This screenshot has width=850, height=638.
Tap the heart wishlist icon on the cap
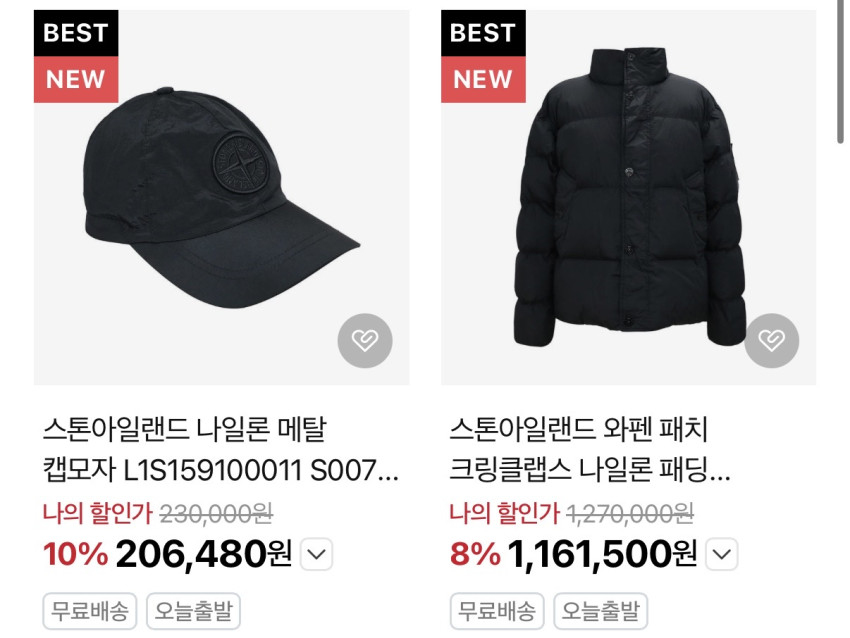(365, 340)
